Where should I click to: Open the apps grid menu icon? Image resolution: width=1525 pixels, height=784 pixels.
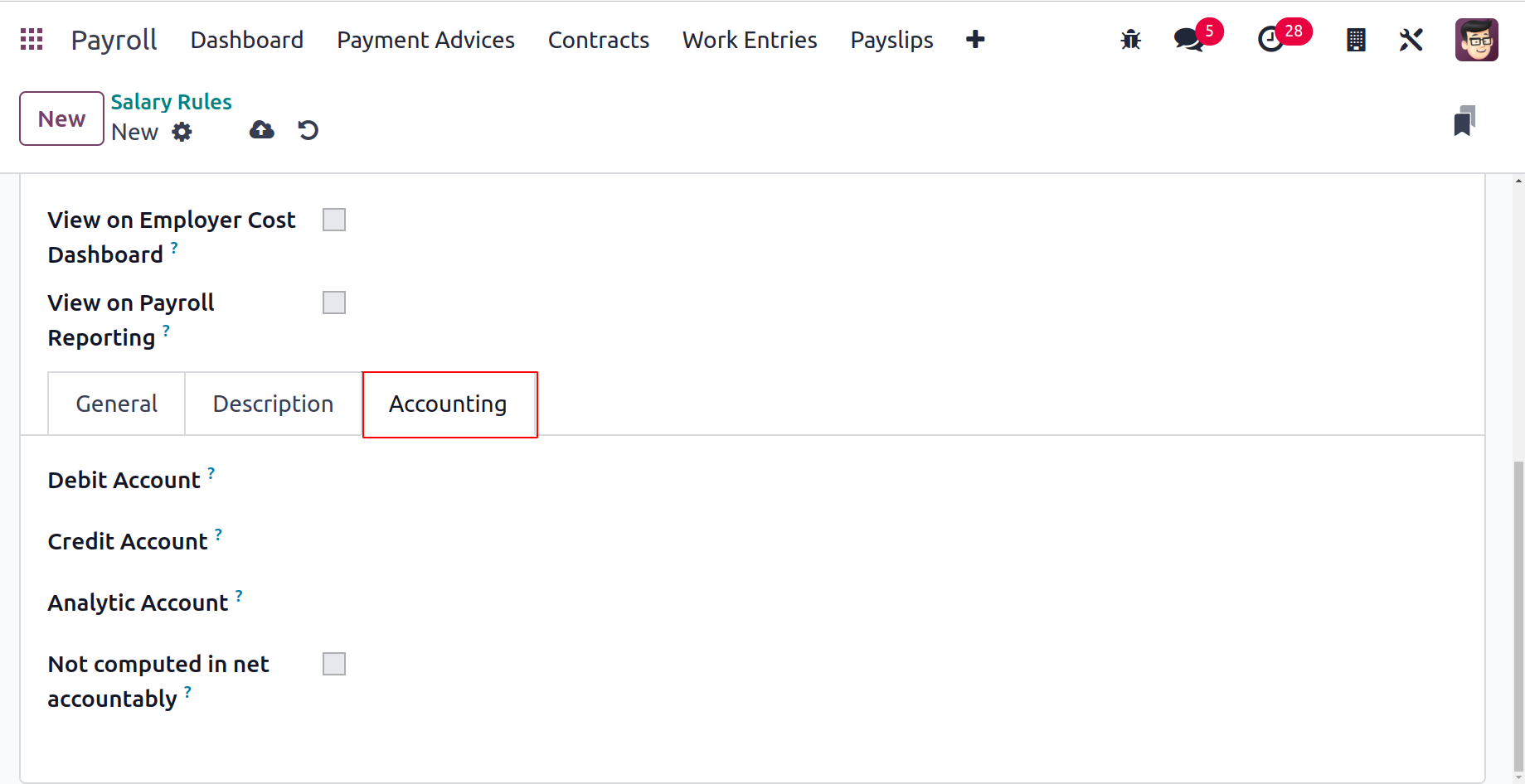click(x=32, y=39)
